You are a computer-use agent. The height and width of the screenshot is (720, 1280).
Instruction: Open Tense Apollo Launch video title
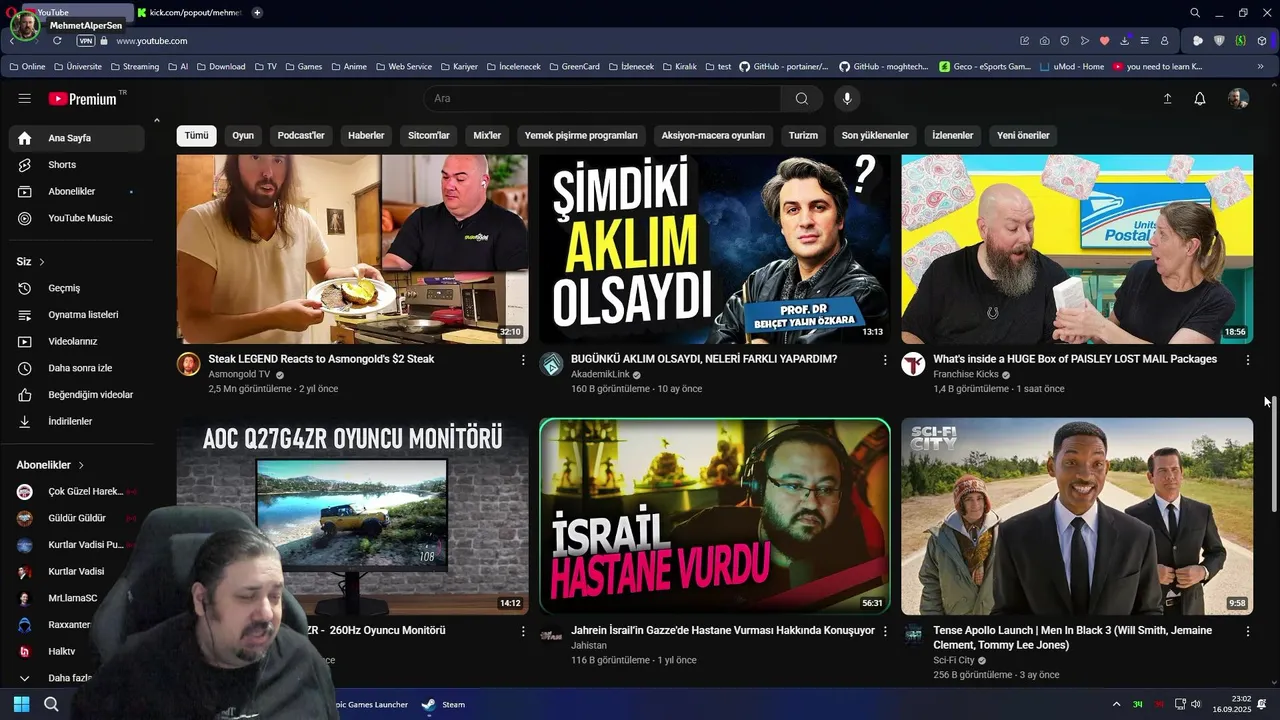(1072, 638)
